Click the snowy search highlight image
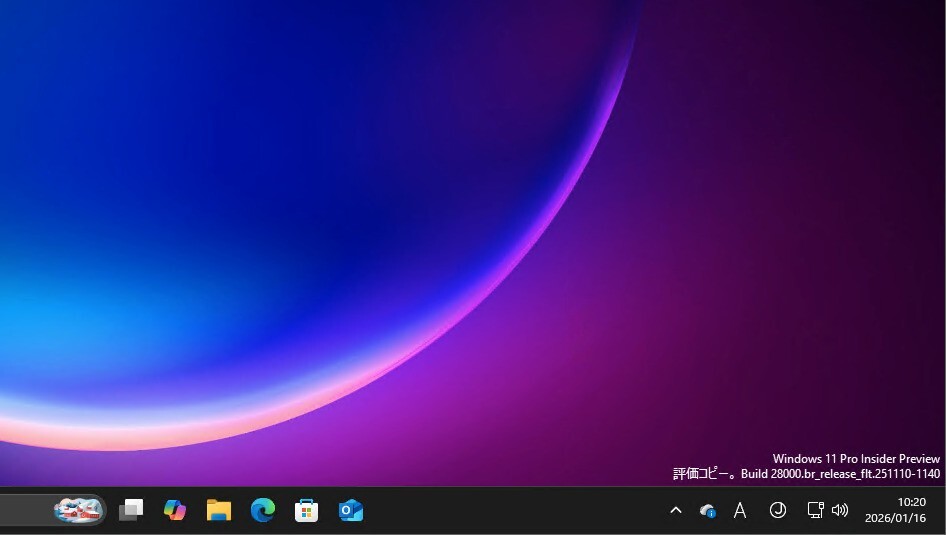Screen dimensions: 946x535 pos(78,510)
